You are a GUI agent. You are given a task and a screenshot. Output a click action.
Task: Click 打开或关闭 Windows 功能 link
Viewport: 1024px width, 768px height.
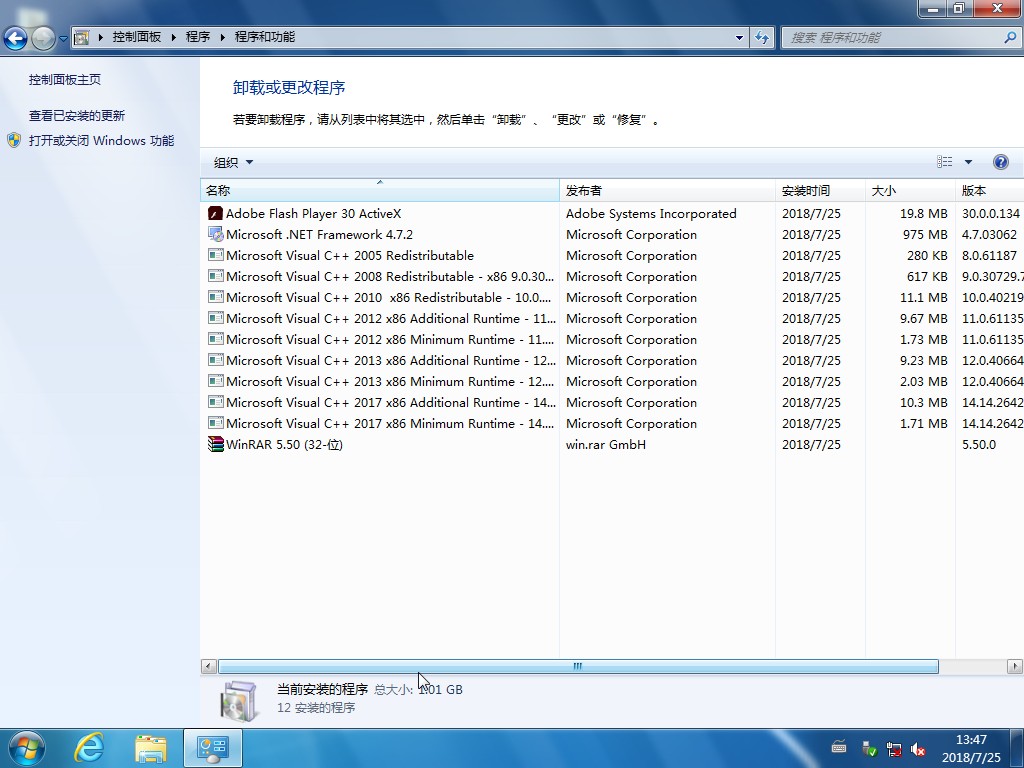tap(101, 141)
